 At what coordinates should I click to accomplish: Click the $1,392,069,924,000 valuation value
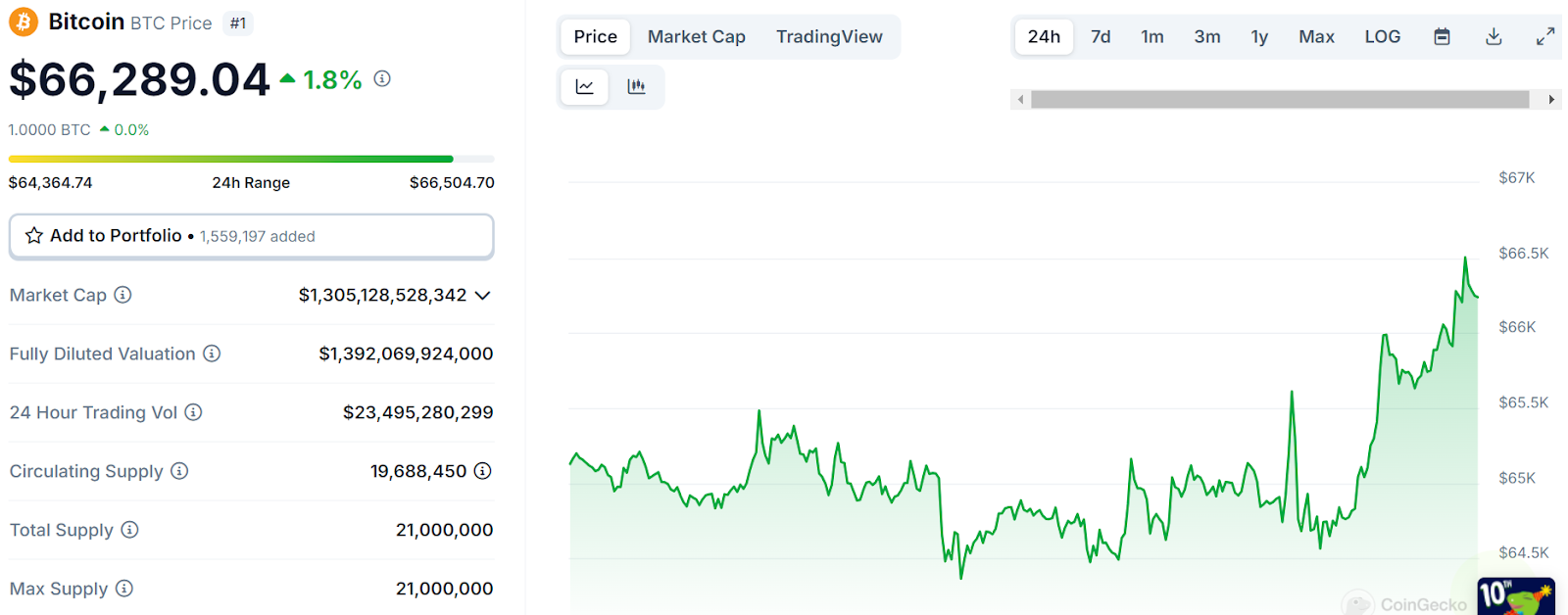[406, 354]
